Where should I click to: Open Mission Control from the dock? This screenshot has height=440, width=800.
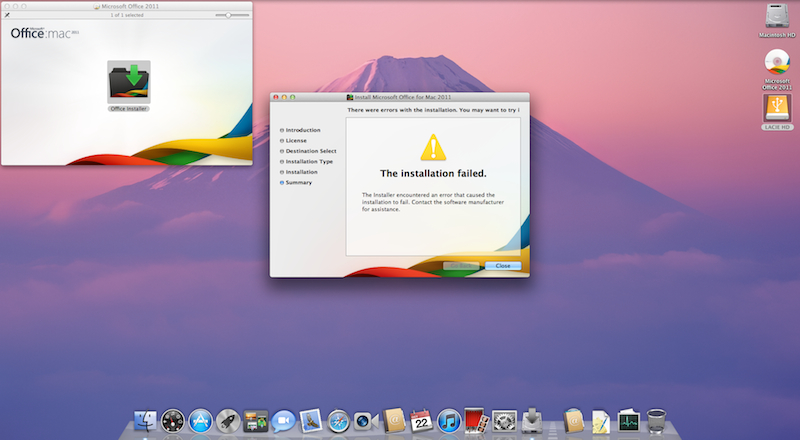[256, 422]
